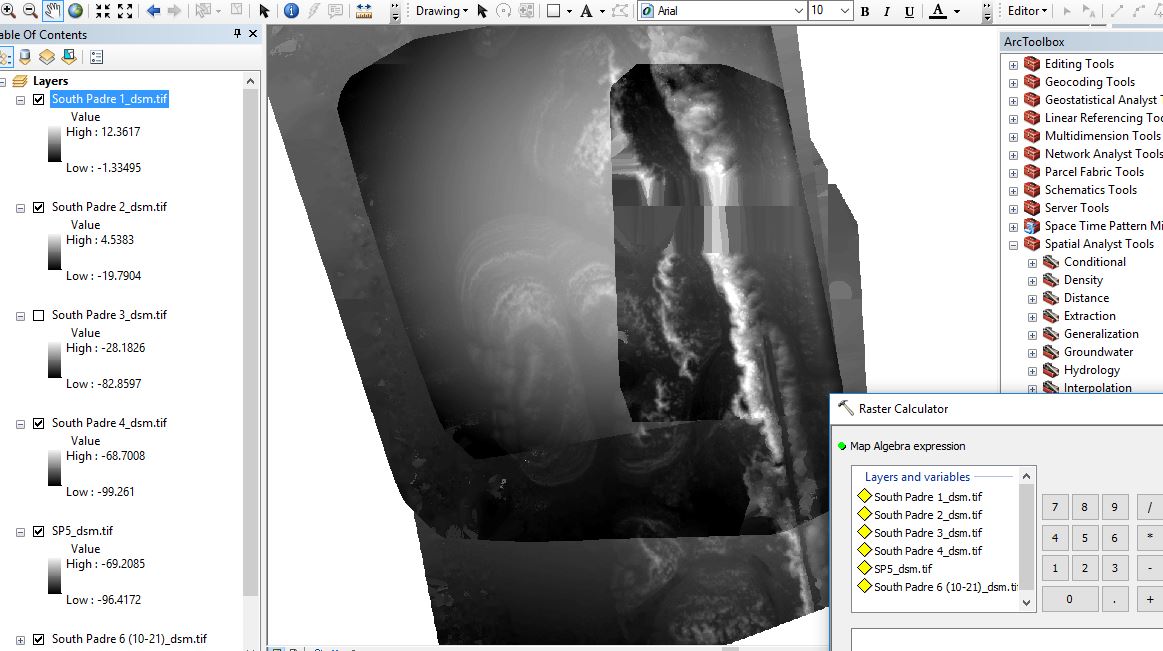Expand South Padre 6 (10-21)_dsm.tif legend

[21, 640]
